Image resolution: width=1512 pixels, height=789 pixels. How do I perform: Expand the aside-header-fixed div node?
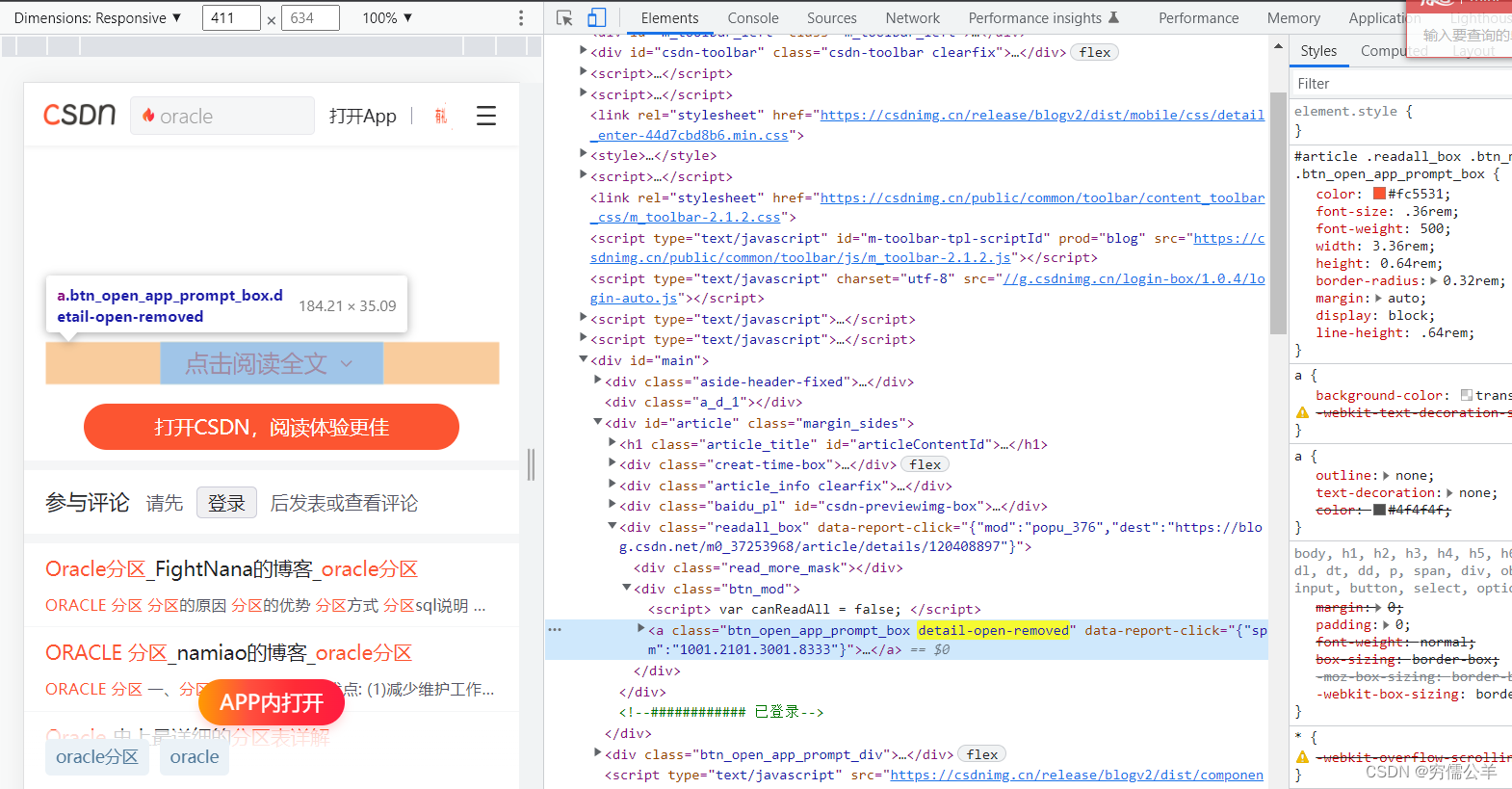pyautogui.click(x=597, y=381)
